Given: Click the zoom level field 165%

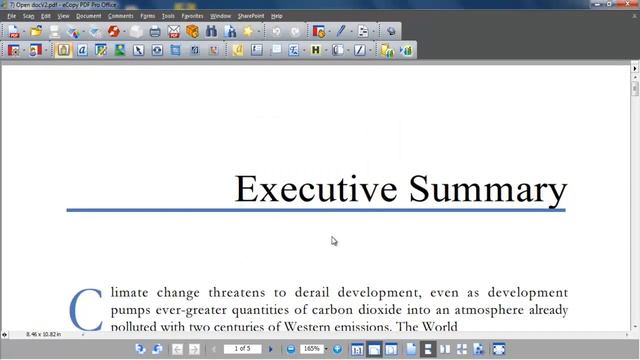Looking at the screenshot, I should click(x=311, y=349).
